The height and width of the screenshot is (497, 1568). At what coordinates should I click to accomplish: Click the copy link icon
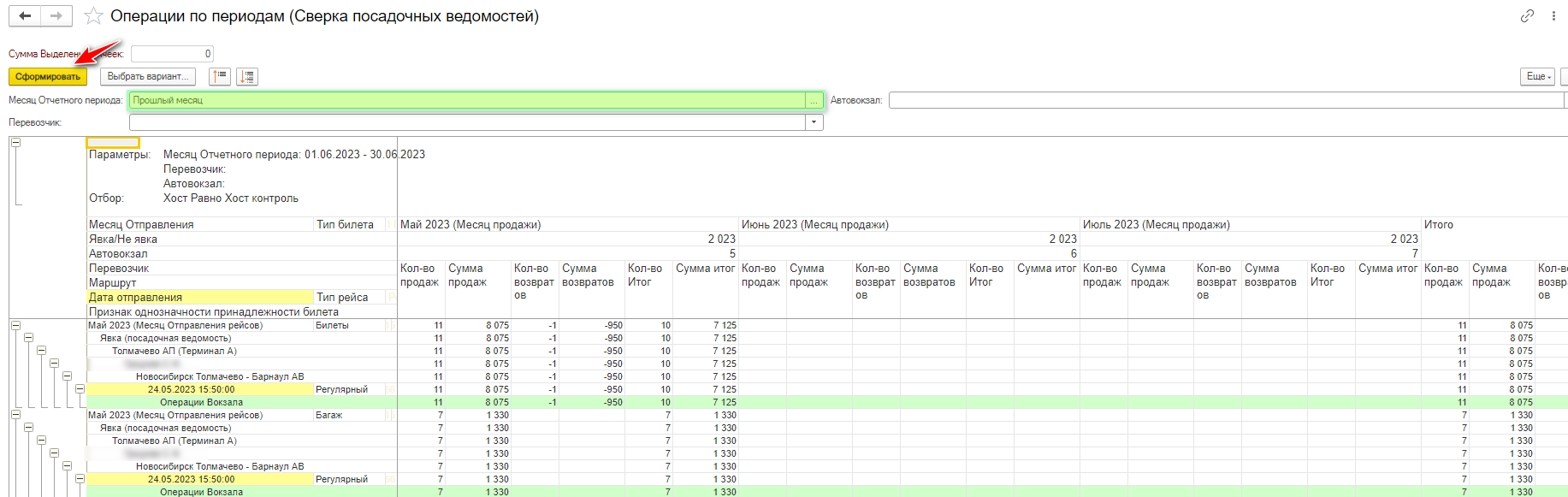coord(1527,16)
